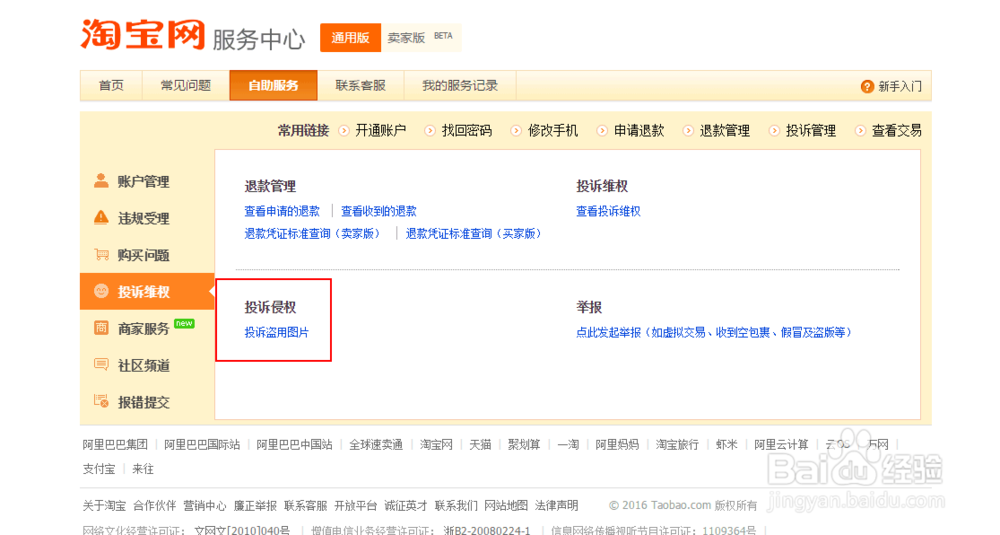1000x535 pixels.
Task: Click the 账户管理 person icon
Action: [x=101, y=181]
